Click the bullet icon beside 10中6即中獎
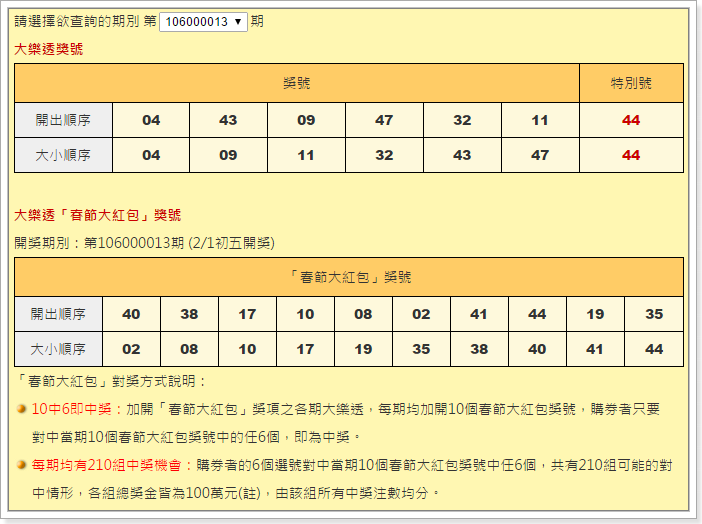The height and width of the screenshot is (524, 702). 22,409
